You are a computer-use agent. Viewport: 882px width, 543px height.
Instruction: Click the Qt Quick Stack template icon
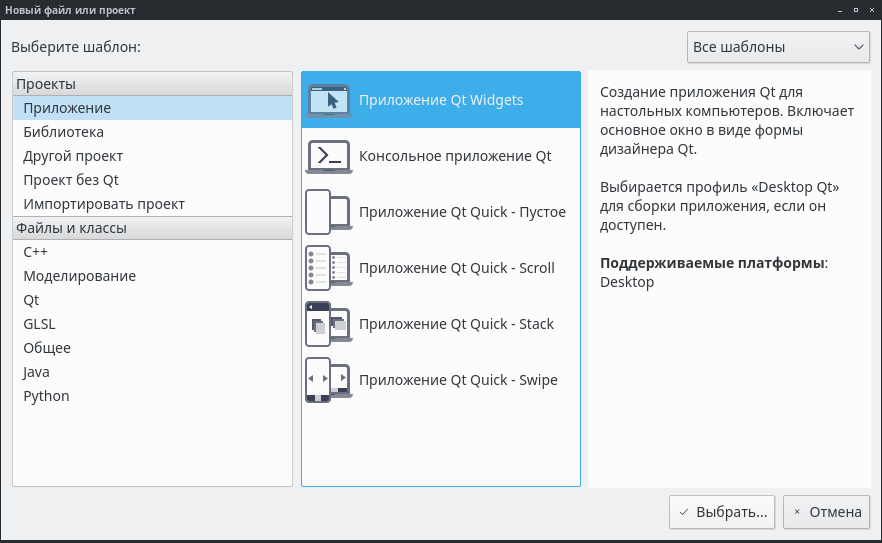point(328,324)
